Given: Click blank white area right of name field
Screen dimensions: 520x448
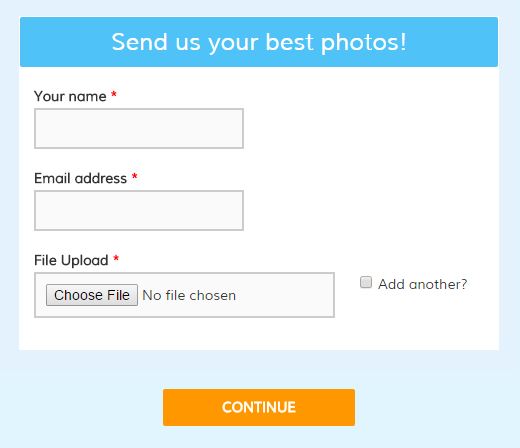Looking at the screenshot, I should 367,128.
